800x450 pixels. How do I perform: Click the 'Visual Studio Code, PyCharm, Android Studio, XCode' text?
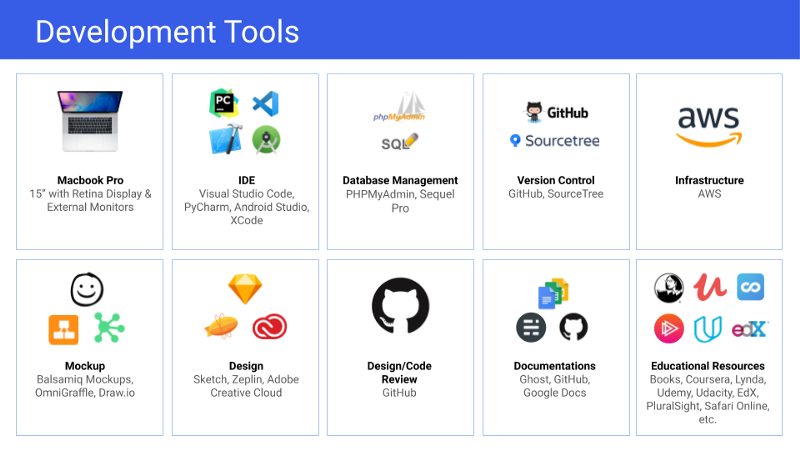tap(246, 207)
